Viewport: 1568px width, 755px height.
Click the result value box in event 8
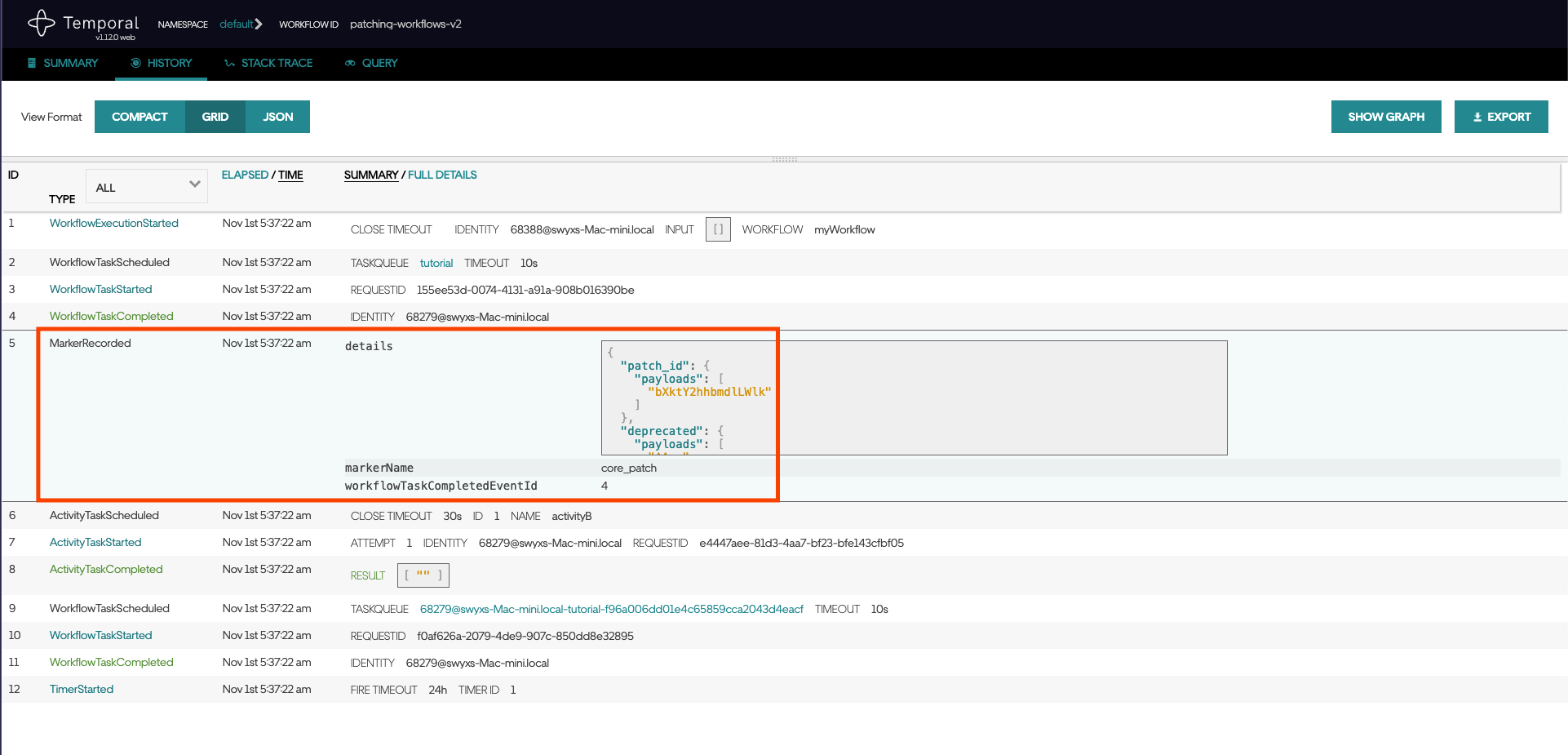(423, 575)
